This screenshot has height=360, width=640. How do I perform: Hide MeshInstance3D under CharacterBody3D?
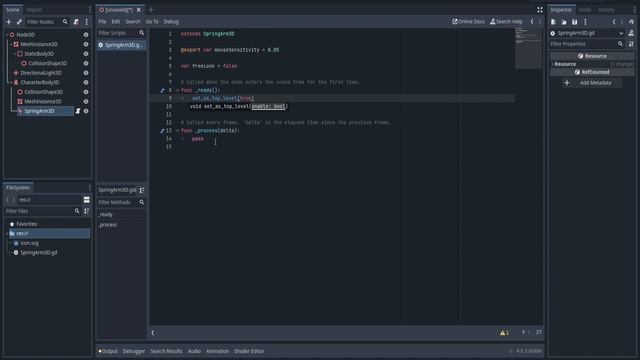(x=86, y=101)
